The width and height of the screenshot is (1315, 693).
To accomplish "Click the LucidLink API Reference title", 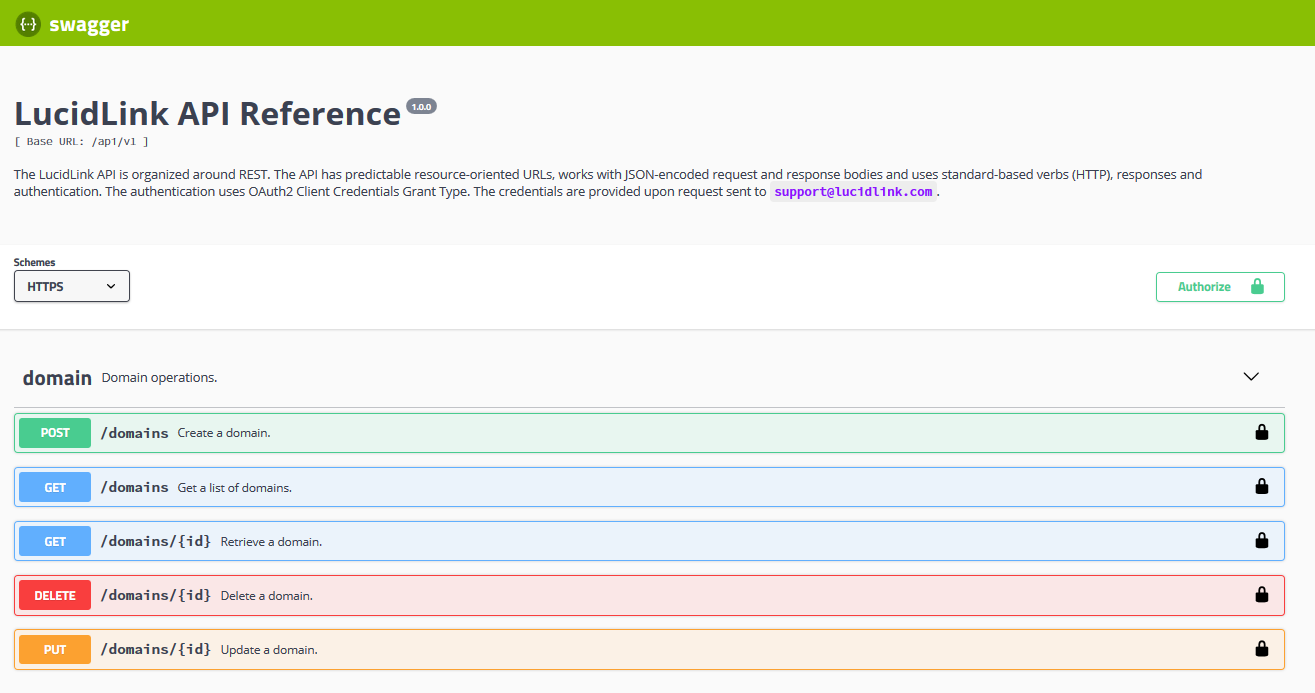I will (x=207, y=113).
